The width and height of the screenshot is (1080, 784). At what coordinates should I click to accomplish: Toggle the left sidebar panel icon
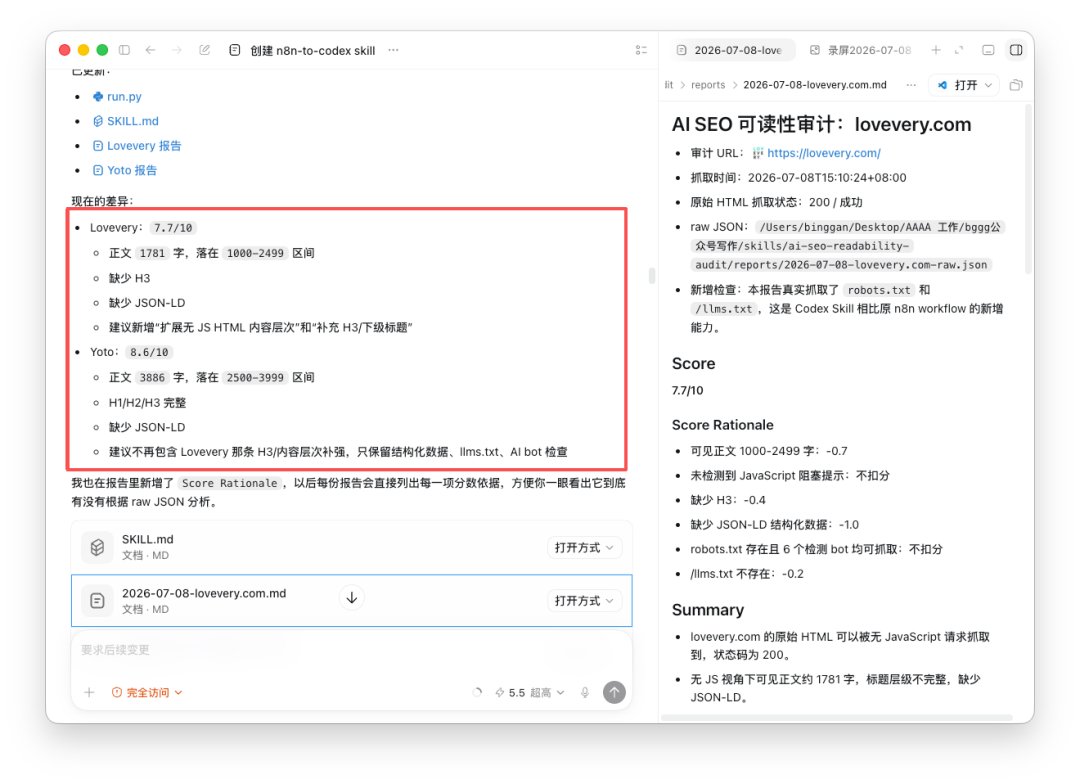point(124,50)
